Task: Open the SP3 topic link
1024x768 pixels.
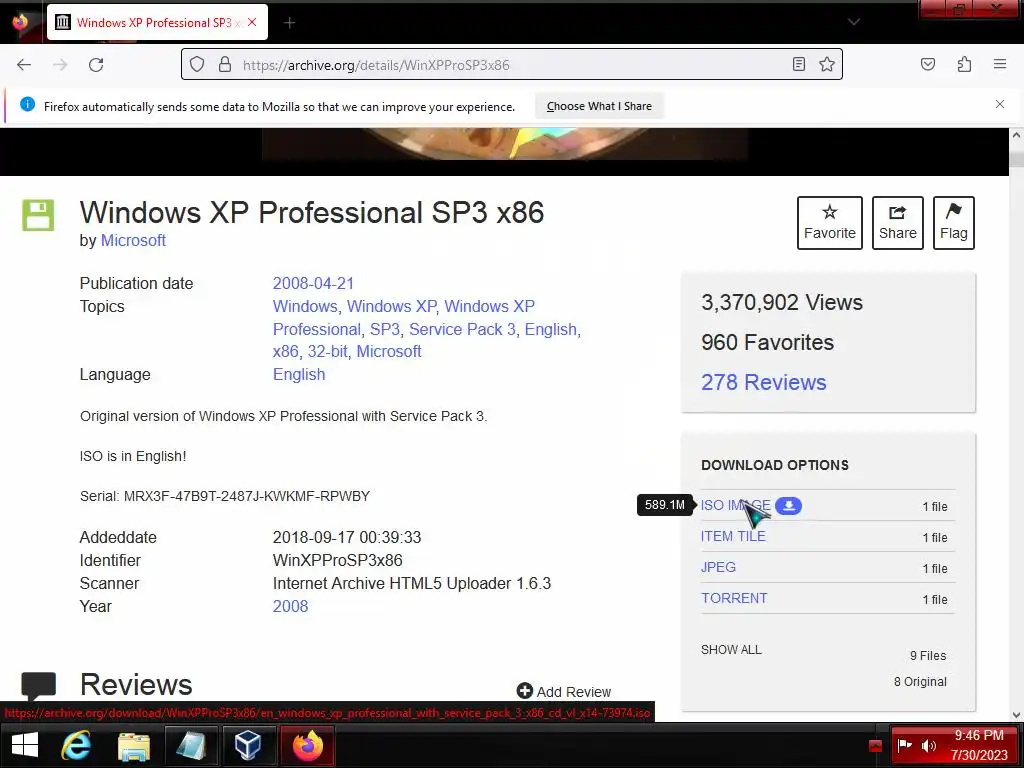Action: tap(385, 329)
